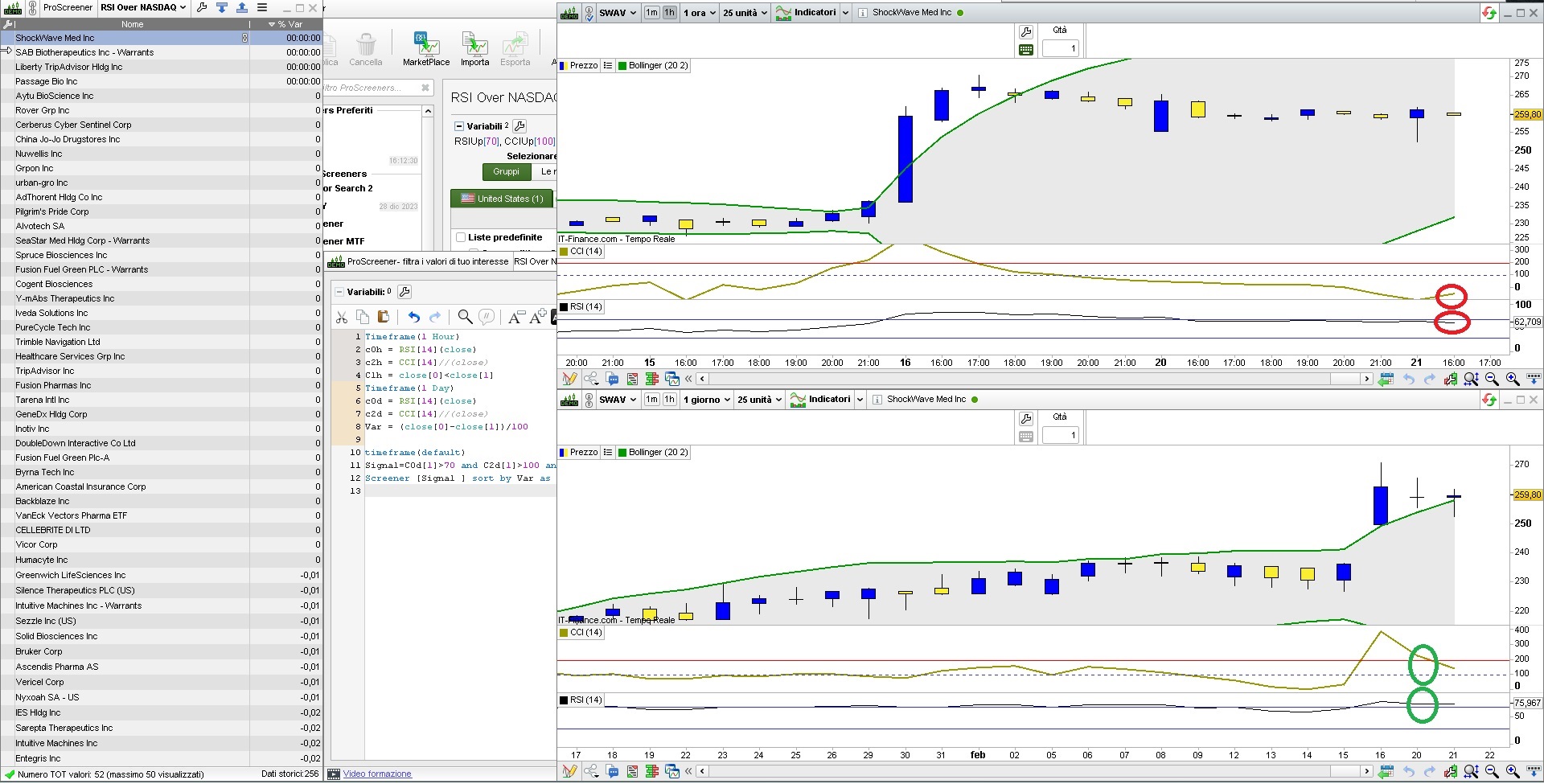Click zoom out magnifier on lower chart toolbar
This screenshot has width=1544, height=784.
(x=1492, y=771)
